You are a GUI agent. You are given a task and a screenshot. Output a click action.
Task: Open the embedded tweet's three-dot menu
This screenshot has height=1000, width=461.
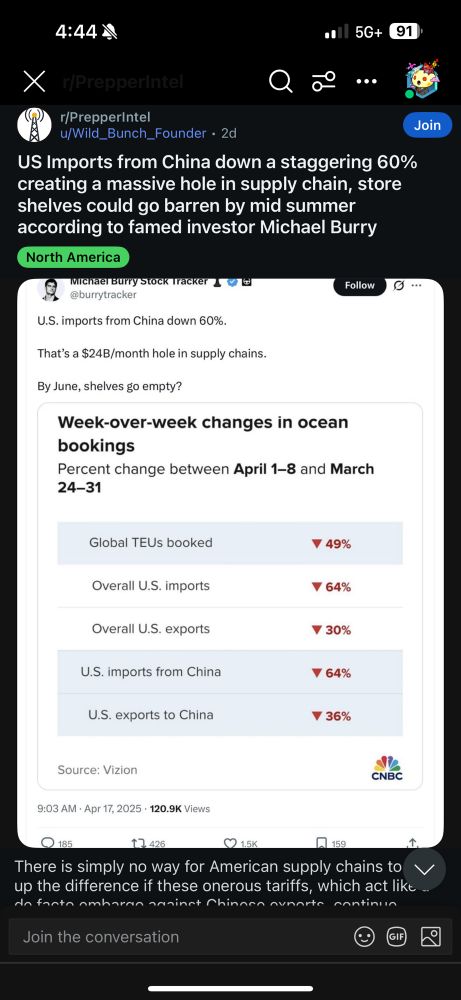pos(416,285)
